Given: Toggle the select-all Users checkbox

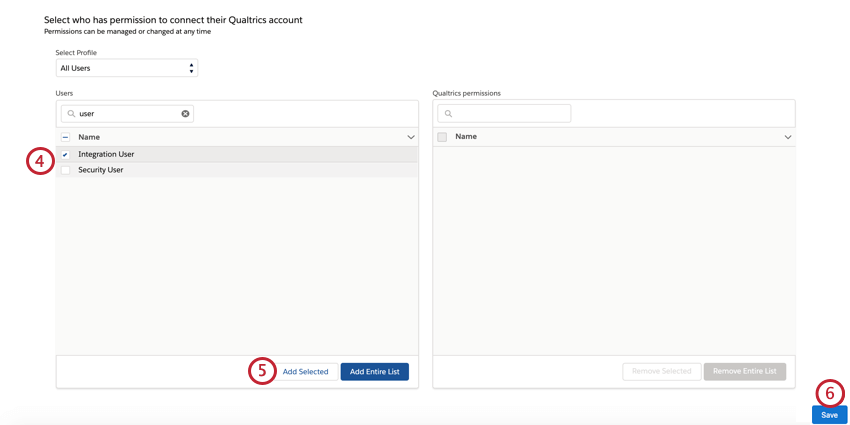Looking at the screenshot, I should pyautogui.click(x=66, y=137).
